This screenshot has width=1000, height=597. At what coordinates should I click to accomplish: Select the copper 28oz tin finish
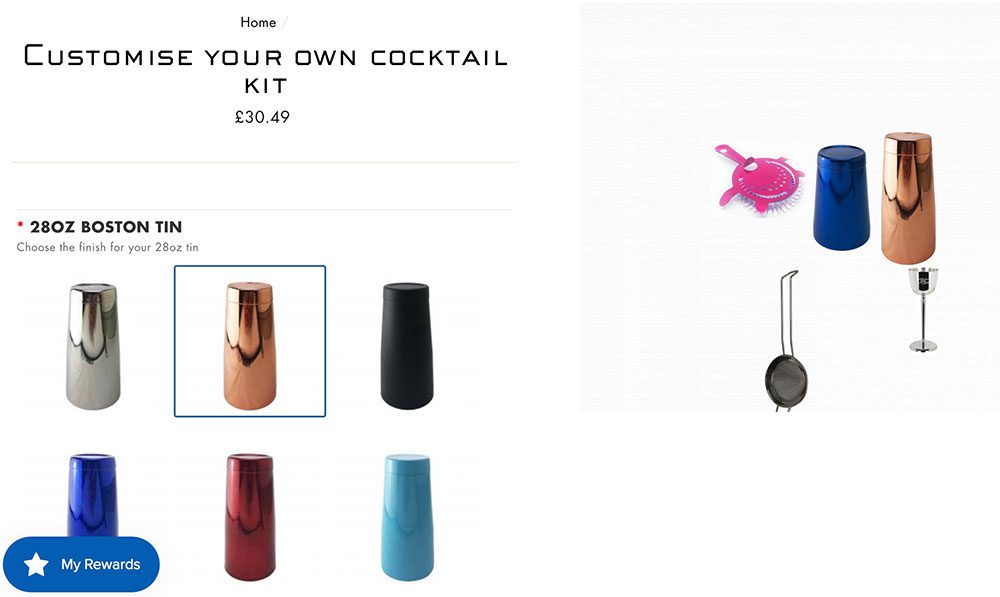click(x=248, y=345)
